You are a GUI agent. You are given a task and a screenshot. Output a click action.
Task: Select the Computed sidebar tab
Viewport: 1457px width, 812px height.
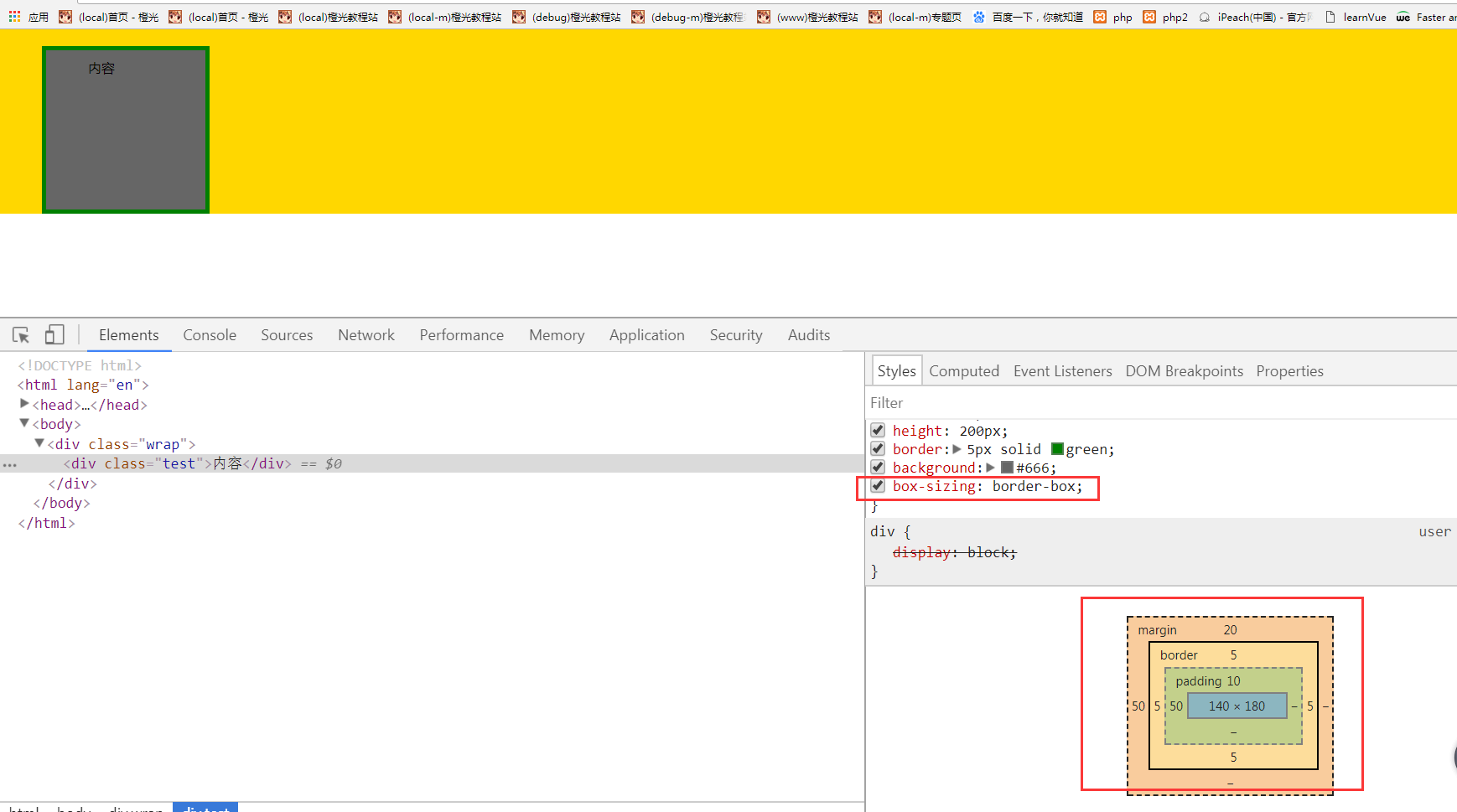pos(964,371)
